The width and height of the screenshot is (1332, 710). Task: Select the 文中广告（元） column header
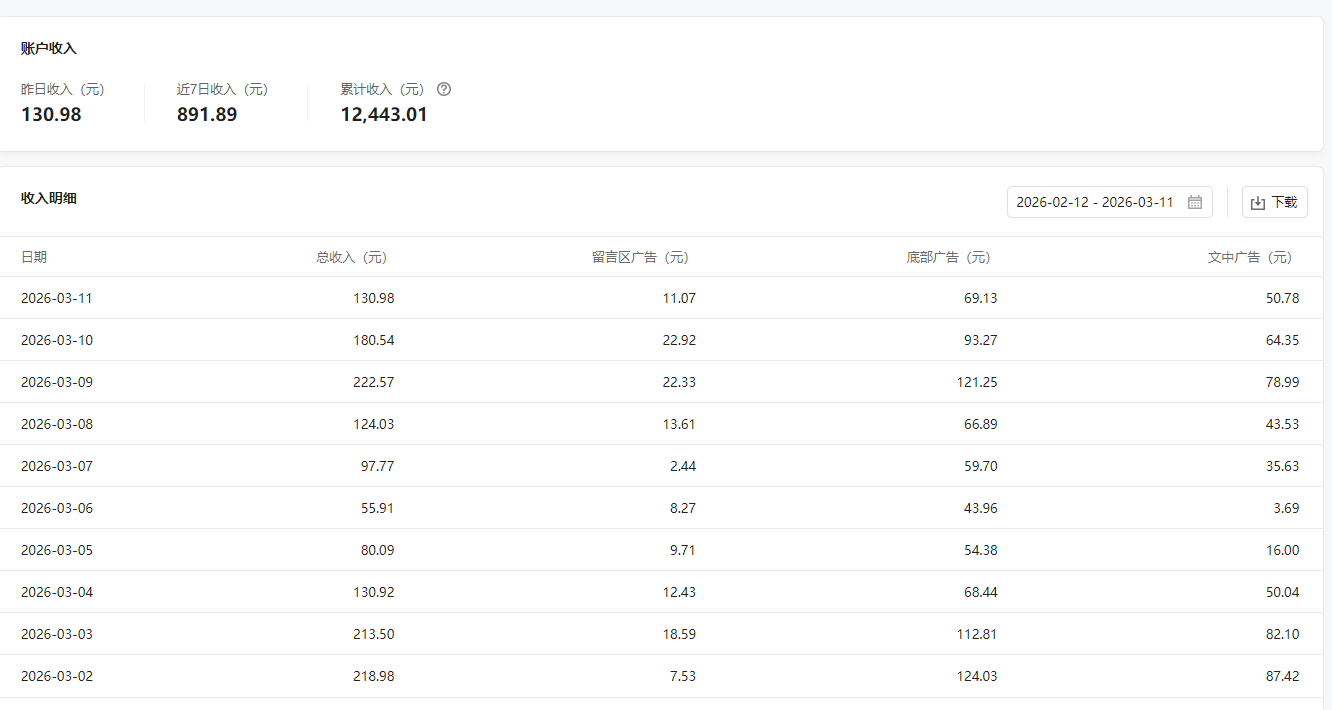(x=1250, y=257)
